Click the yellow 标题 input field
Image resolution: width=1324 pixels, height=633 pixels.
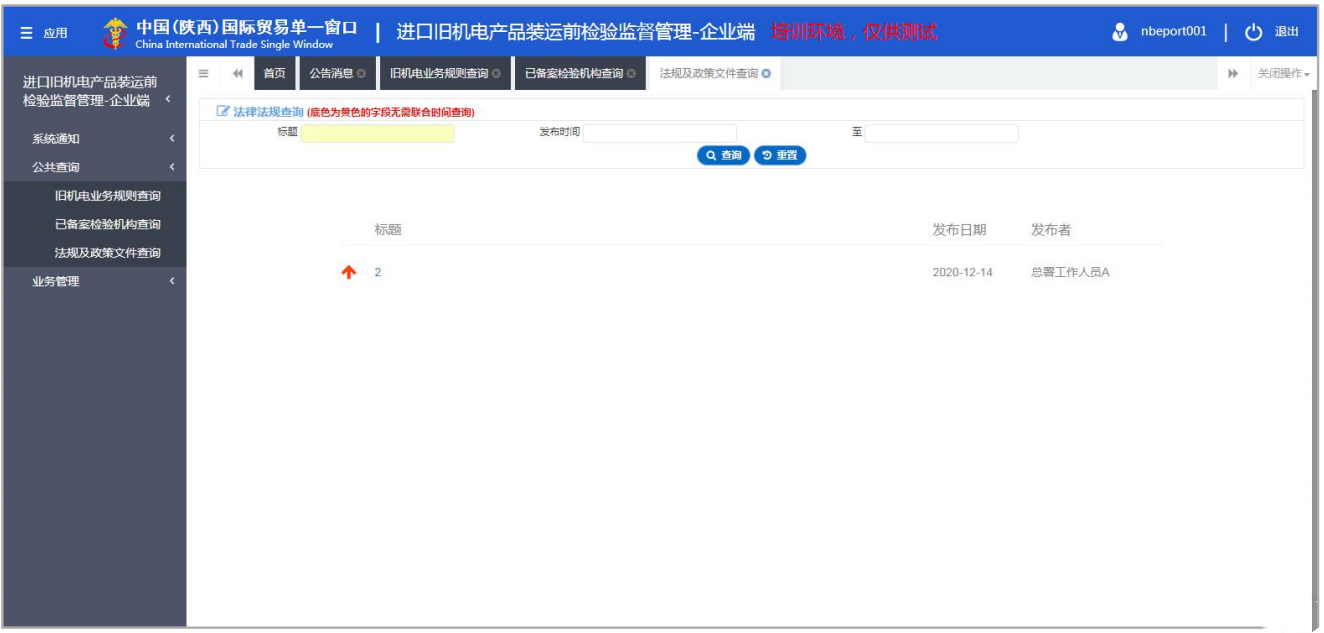(x=377, y=133)
